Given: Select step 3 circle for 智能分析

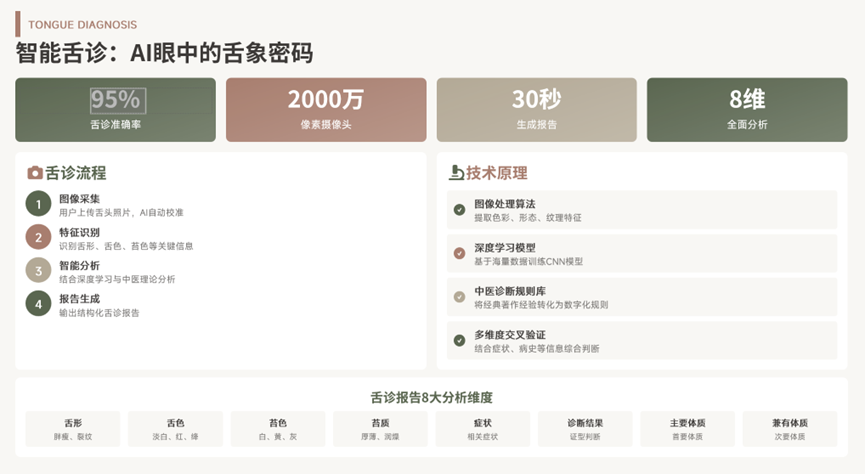Looking at the screenshot, I should click(x=38, y=271).
